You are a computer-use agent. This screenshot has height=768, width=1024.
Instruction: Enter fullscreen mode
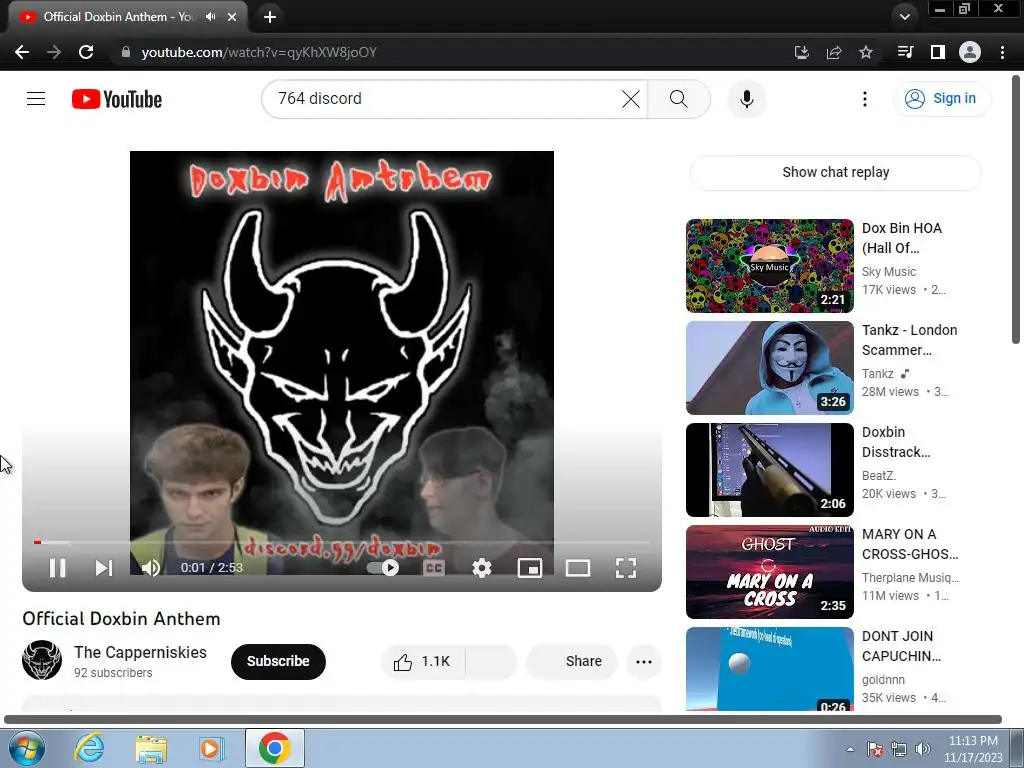(626, 568)
